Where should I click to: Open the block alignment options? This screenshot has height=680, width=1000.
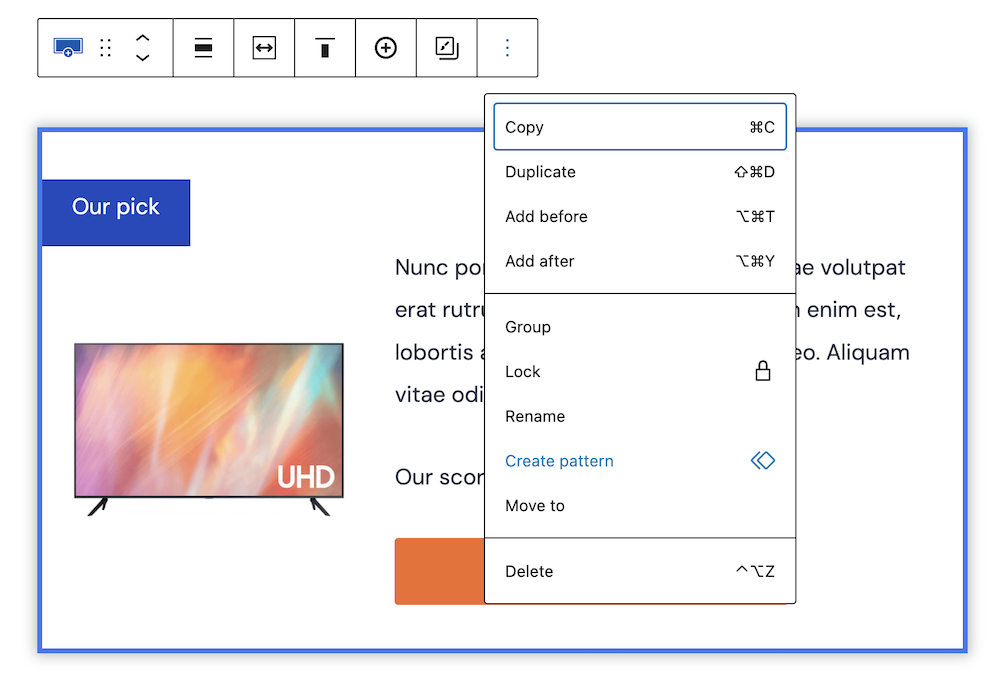[203, 48]
